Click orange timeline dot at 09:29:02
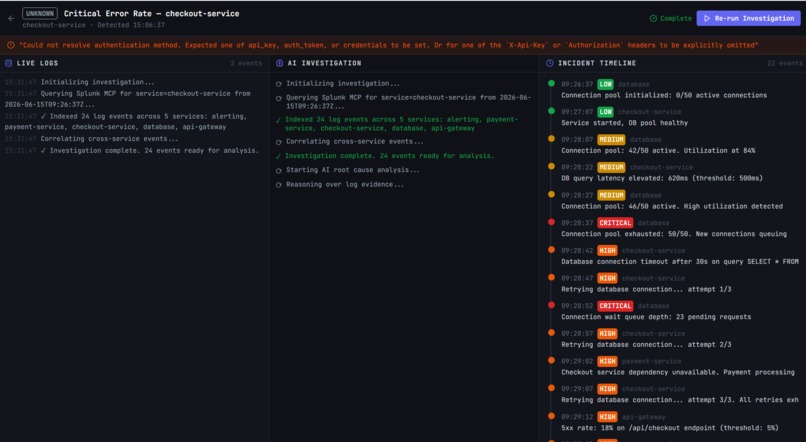This screenshot has height=442, width=806. click(x=551, y=361)
